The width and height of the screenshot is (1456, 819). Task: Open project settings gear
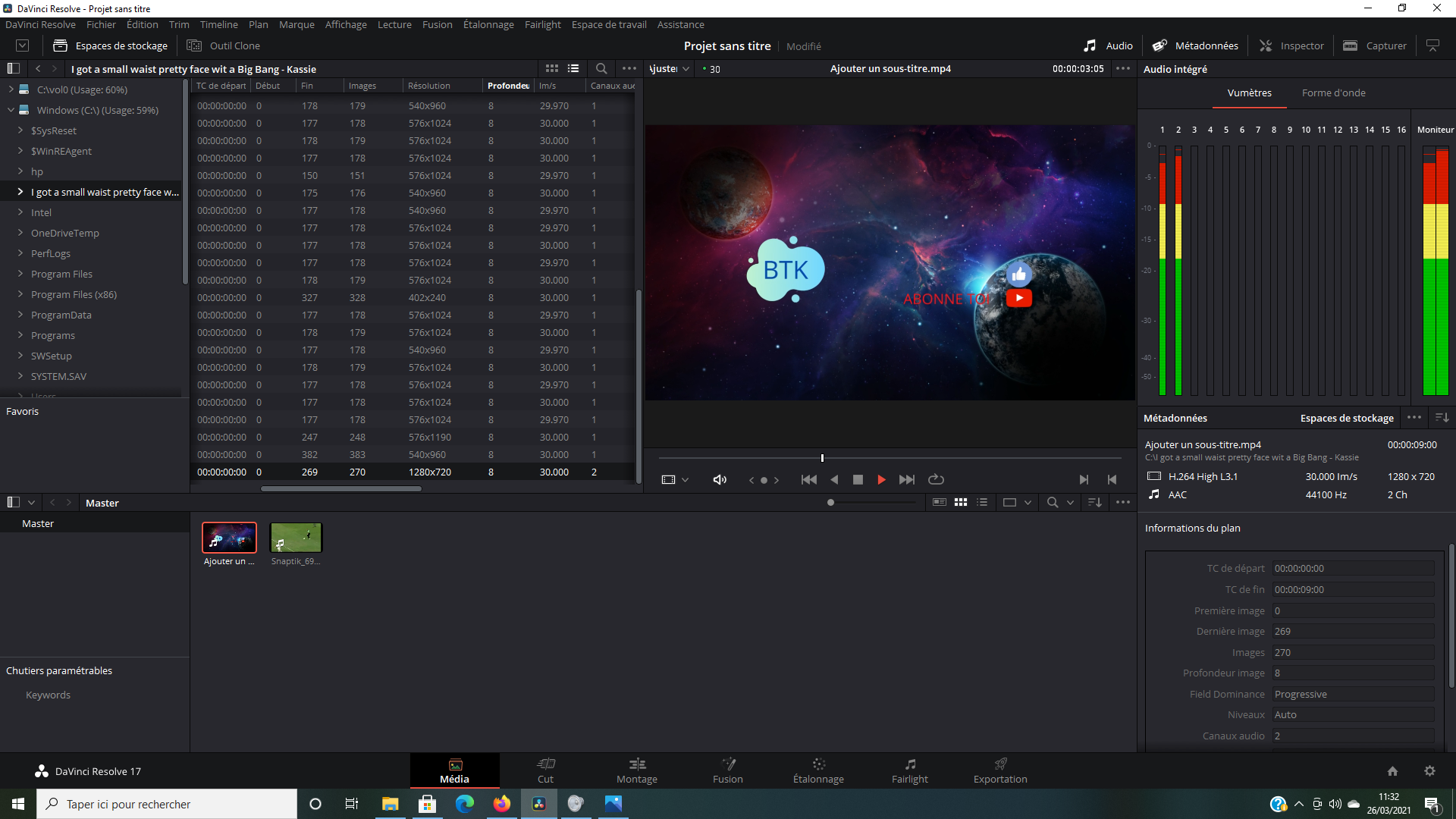click(x=1429, y=770)
